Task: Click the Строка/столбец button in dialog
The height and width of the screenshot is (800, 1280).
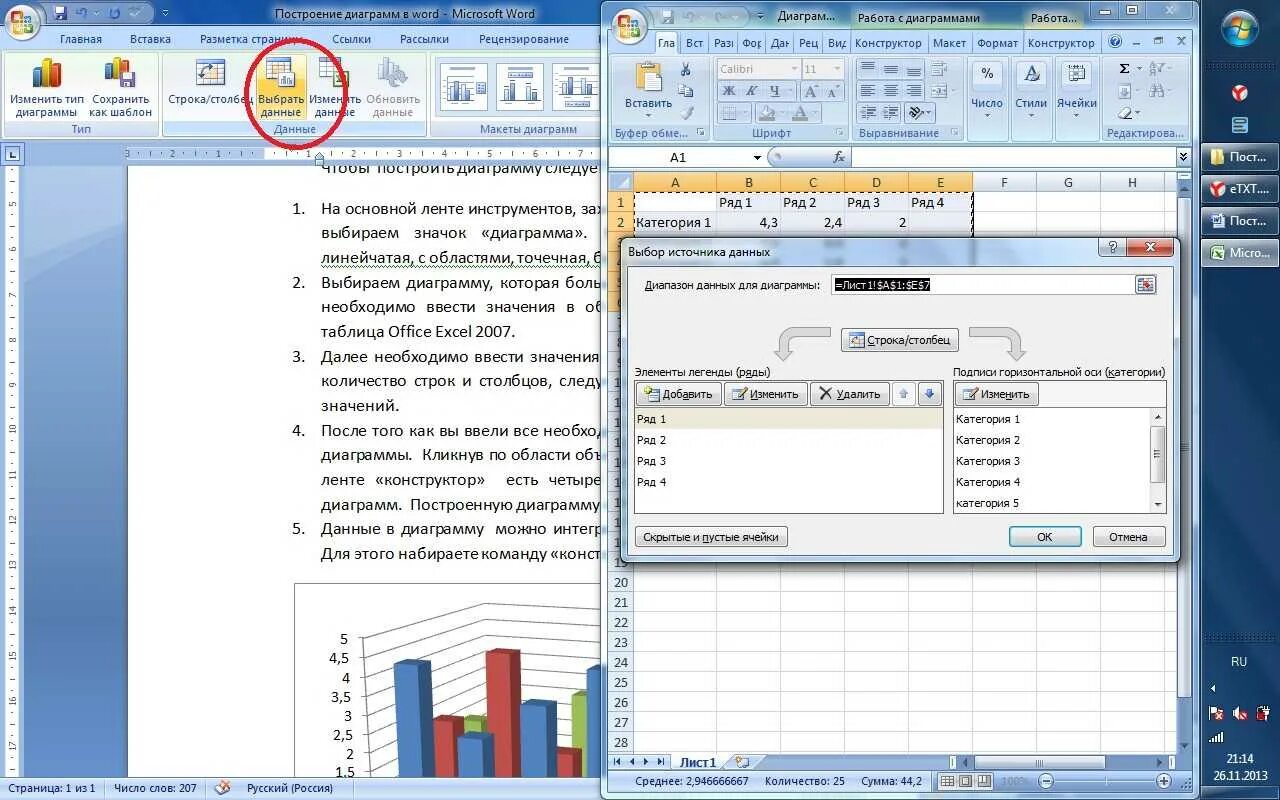Action: (x=900, y=340)
